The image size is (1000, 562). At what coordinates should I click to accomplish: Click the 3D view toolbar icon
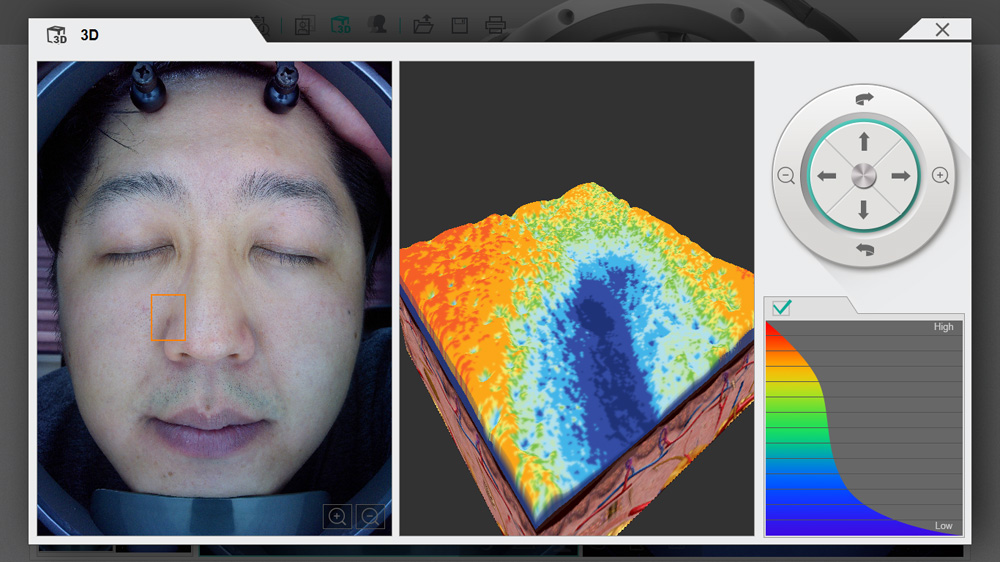click(x=341, y=26)
